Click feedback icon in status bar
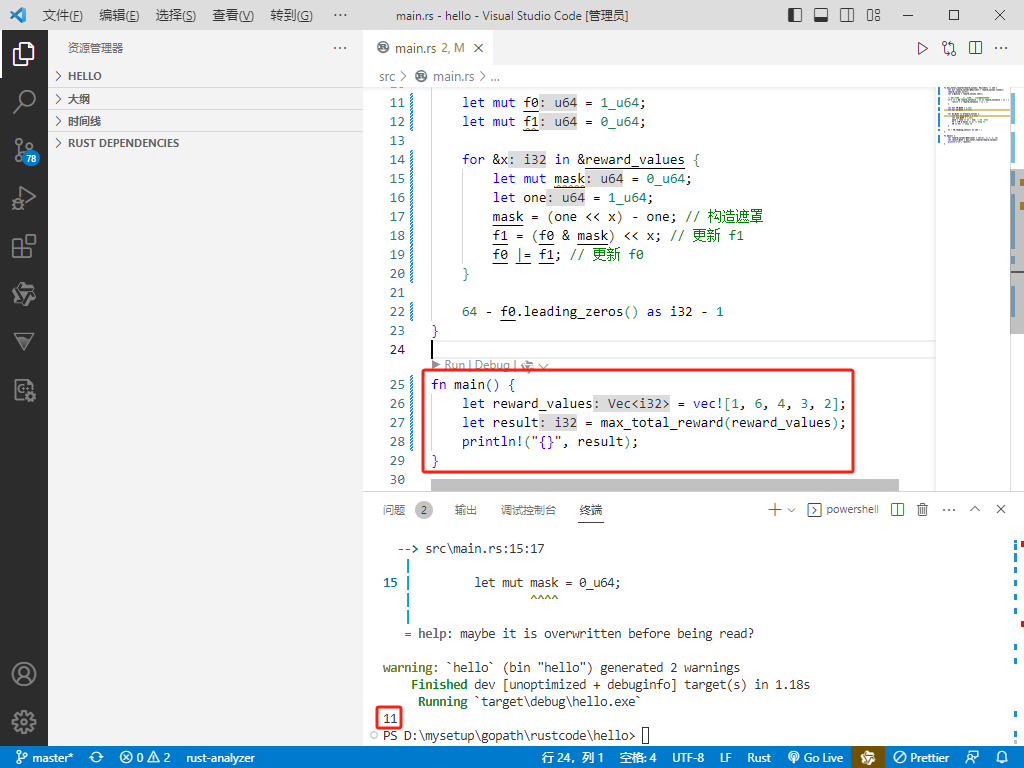 (x=972, y=758)
